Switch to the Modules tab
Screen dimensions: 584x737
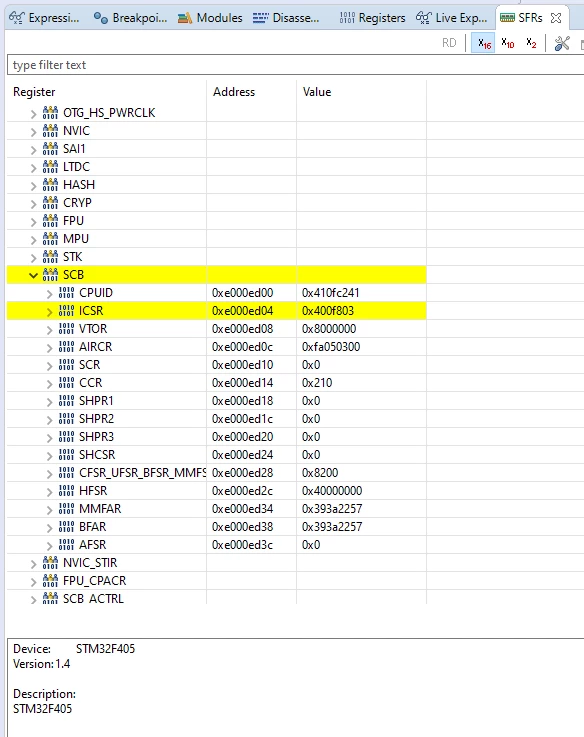(210, 18)
